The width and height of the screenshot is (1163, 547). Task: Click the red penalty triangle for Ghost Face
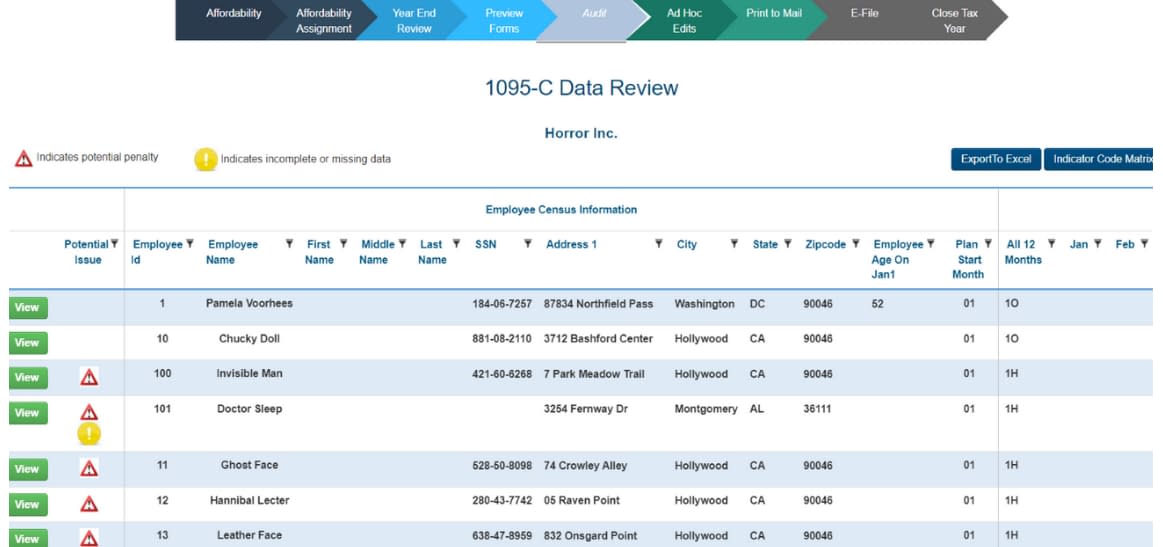(89, 468)
